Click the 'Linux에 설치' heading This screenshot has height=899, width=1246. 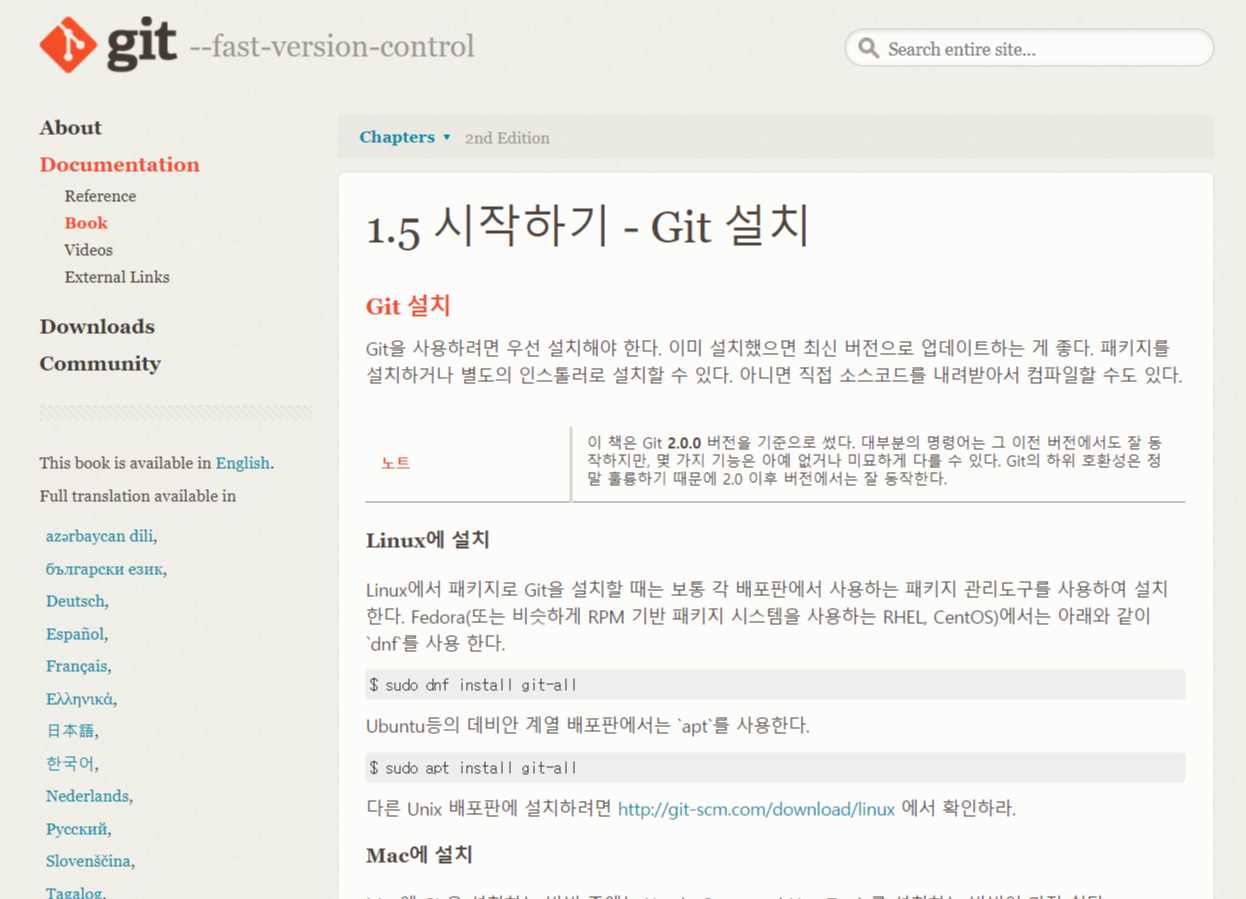[x=428, y=540]
